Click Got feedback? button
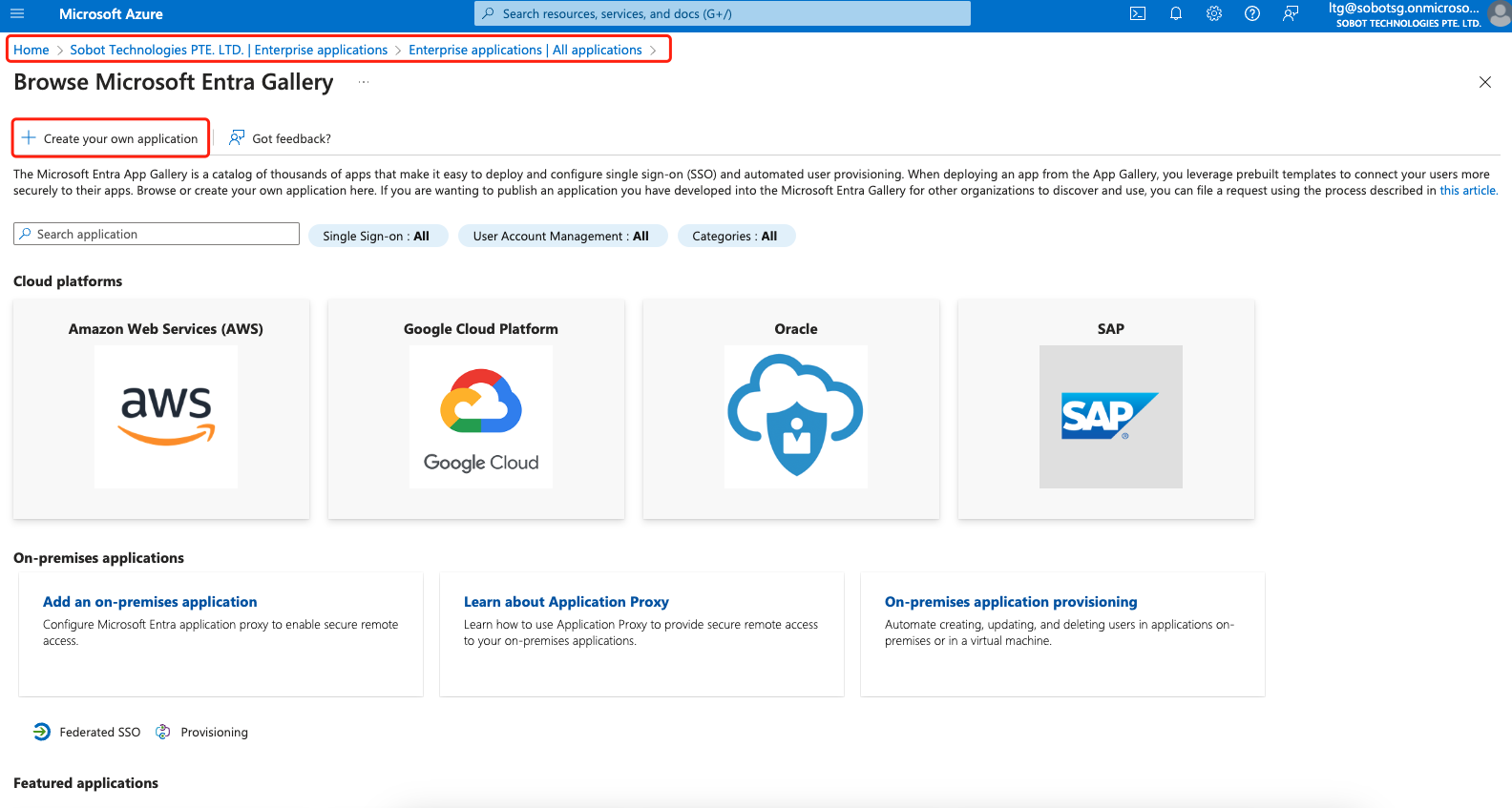The height and width of the screenshot is (808, 1512). coord(281,138)
